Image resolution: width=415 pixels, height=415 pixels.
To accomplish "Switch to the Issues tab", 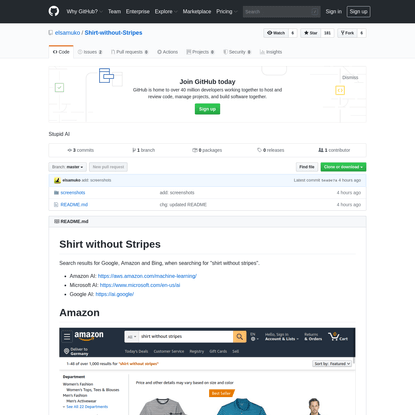I will [90, 52].
